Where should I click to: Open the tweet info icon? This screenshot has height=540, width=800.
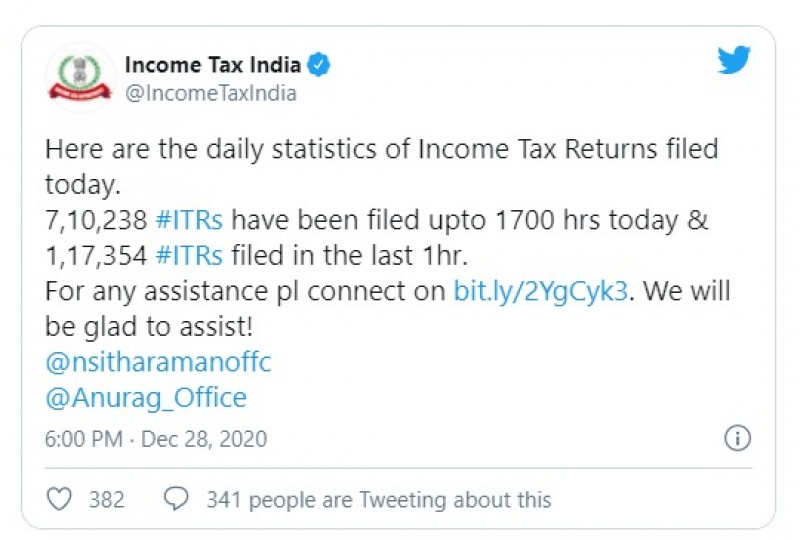click(736, 438)
